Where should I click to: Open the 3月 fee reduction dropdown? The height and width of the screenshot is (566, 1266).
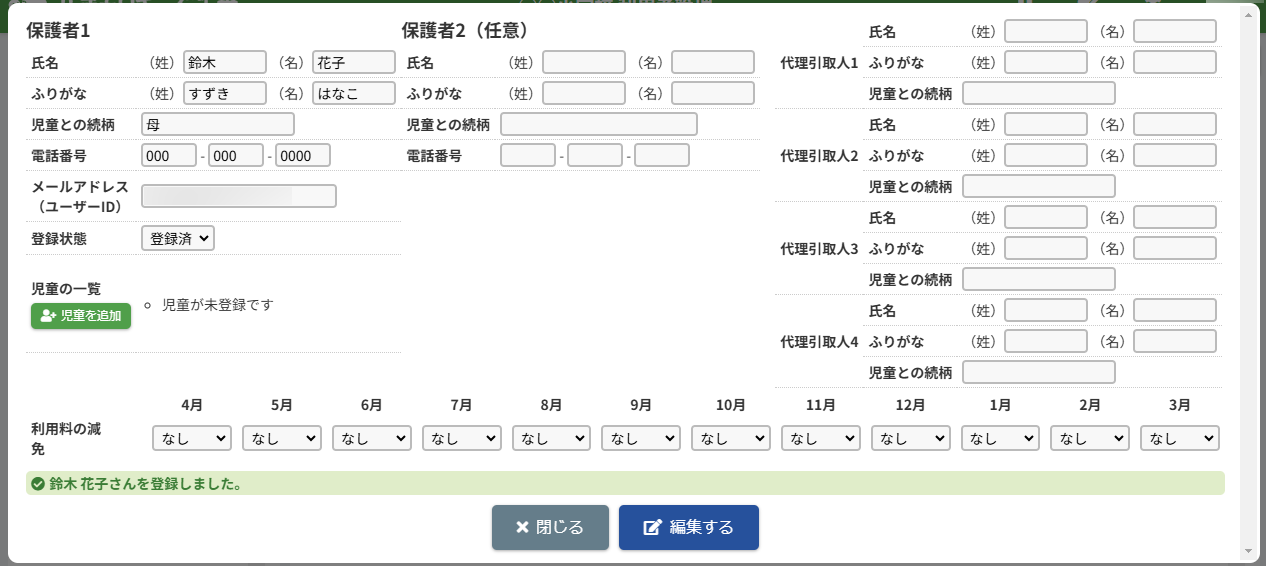pyautogui.click(x=1180, y=438)
